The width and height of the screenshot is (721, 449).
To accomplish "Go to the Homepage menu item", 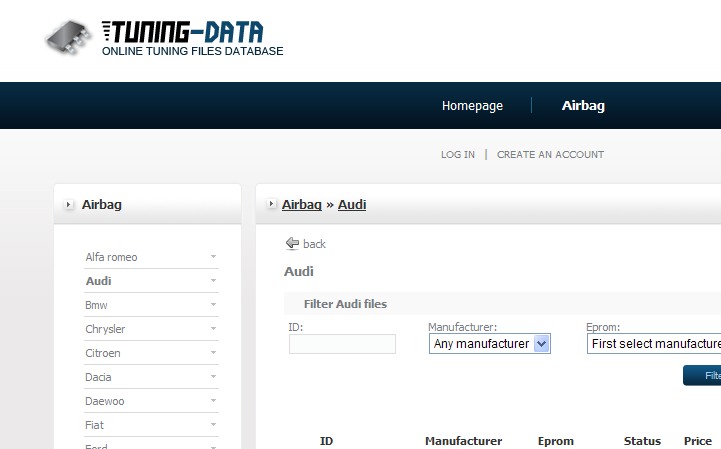I will (x=472, y=106).
